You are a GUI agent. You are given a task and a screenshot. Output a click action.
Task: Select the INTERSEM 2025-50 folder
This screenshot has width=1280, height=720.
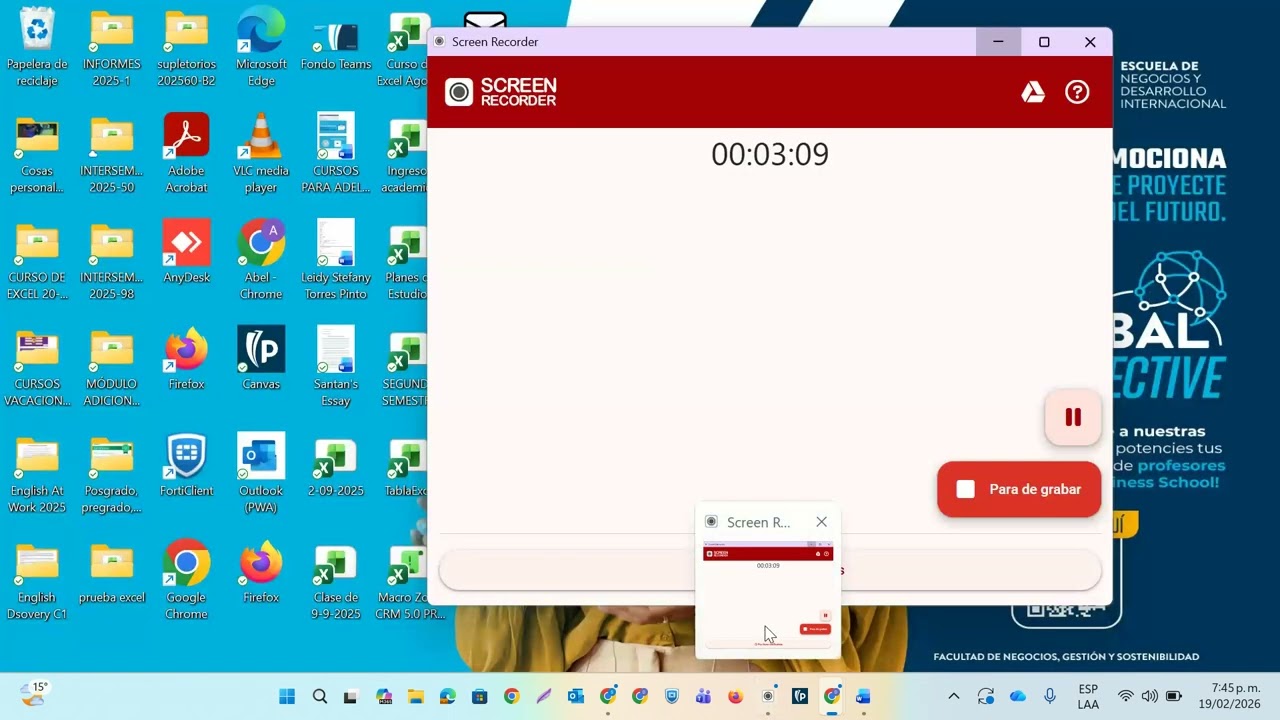click(x=112, y=154)
